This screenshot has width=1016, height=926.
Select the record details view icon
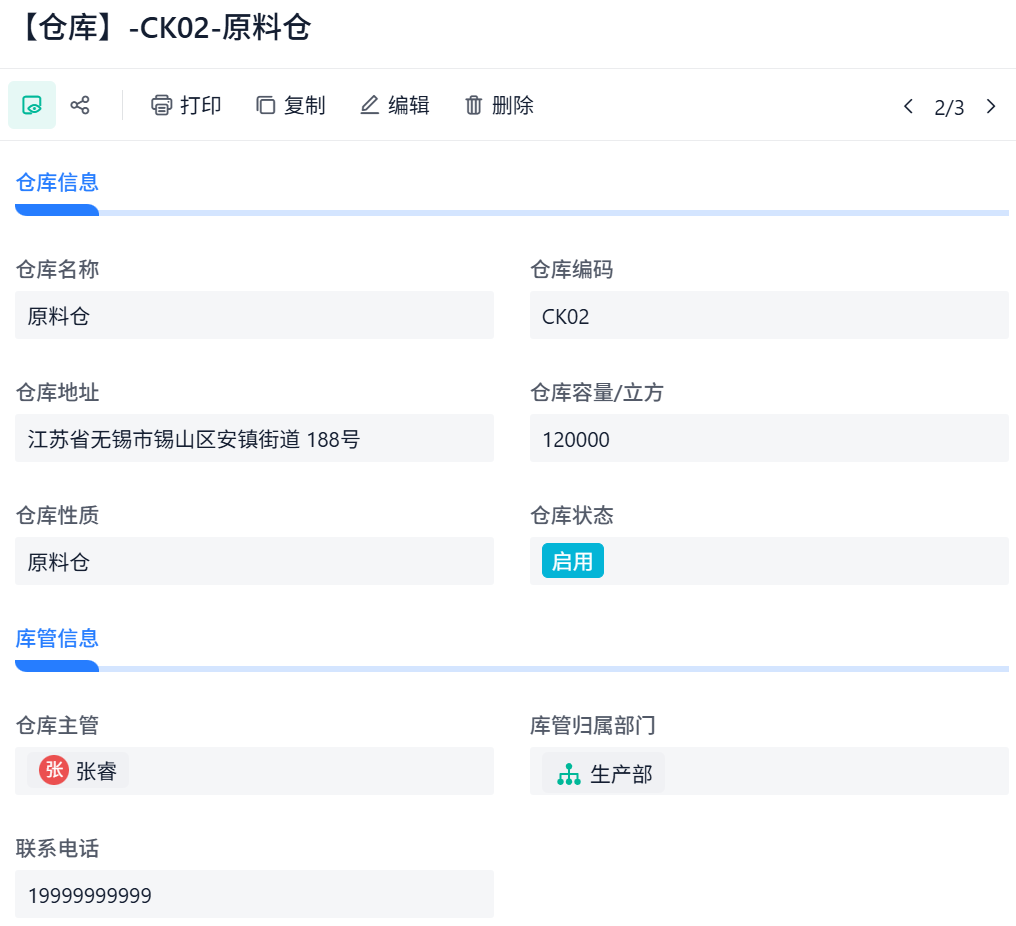point(30,105)
